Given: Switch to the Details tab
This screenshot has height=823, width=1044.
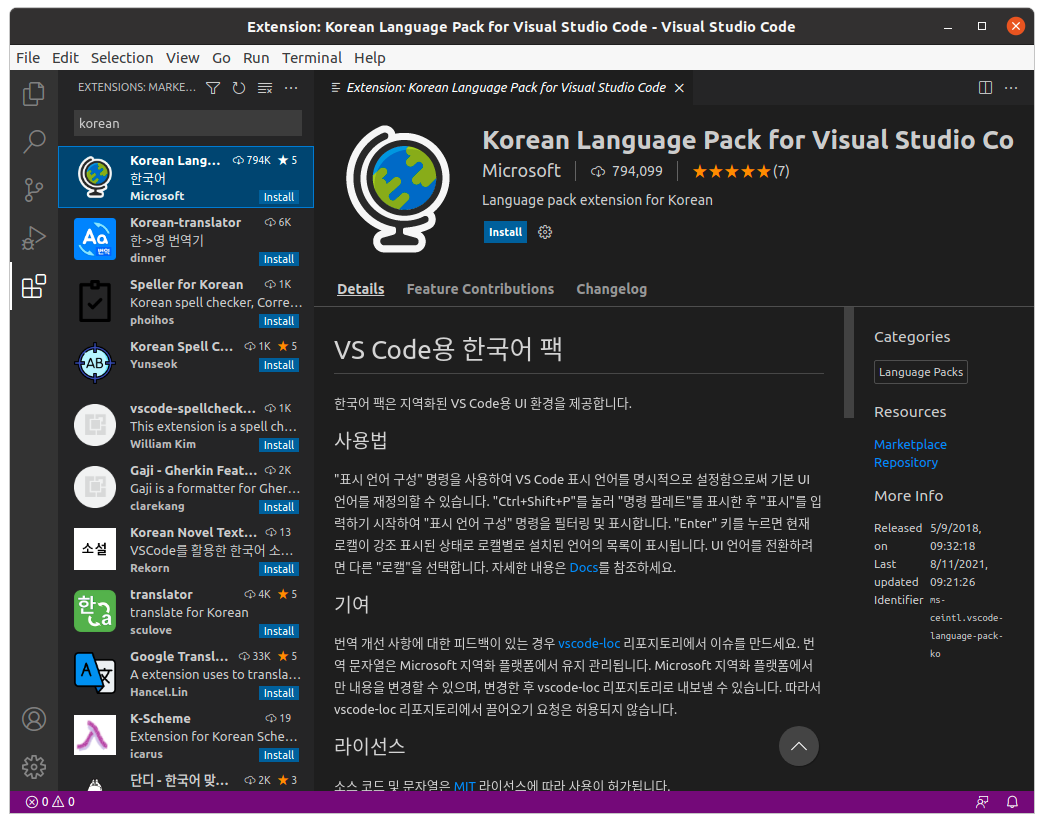Looking at the screenshot, I should [x=360, y=289].
